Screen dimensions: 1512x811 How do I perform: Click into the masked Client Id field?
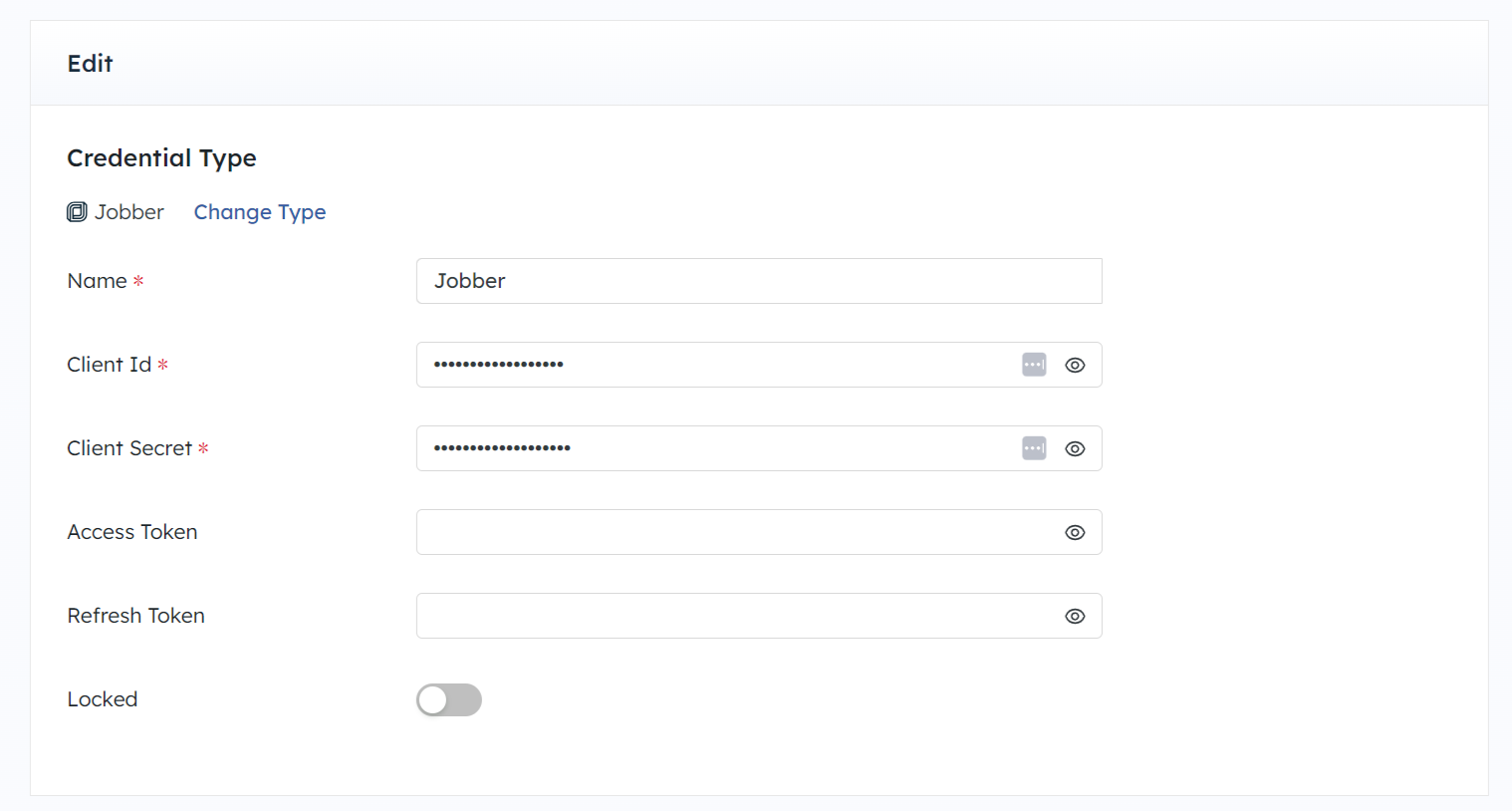click(x=717, y=365)
